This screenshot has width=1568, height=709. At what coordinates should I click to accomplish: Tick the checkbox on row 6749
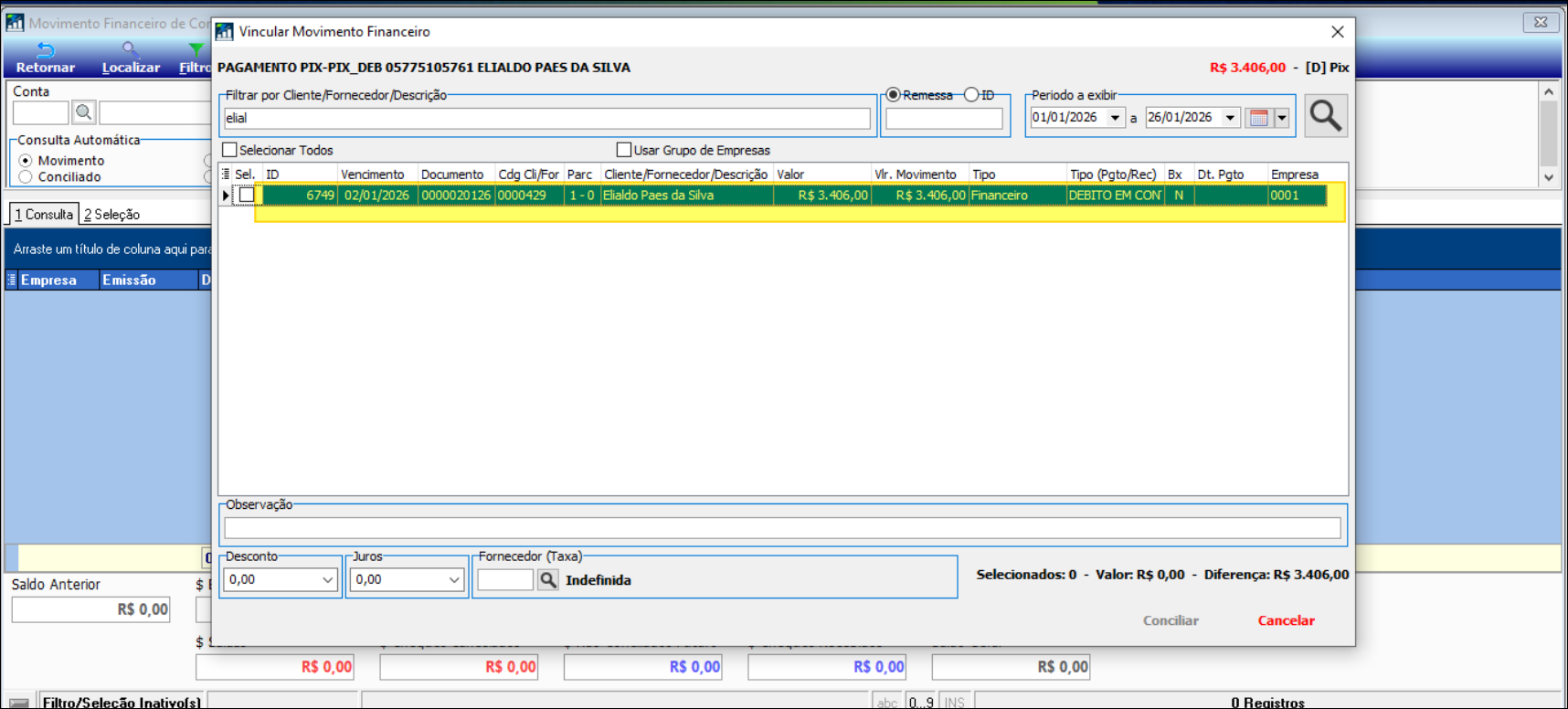click(x=247, y=196)
